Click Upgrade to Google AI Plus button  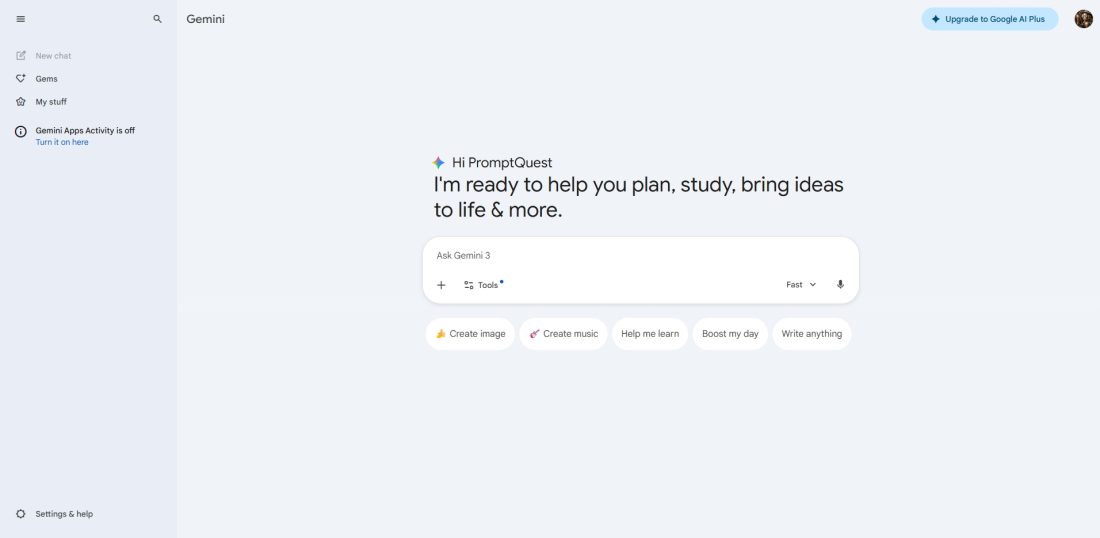[989, 19]
